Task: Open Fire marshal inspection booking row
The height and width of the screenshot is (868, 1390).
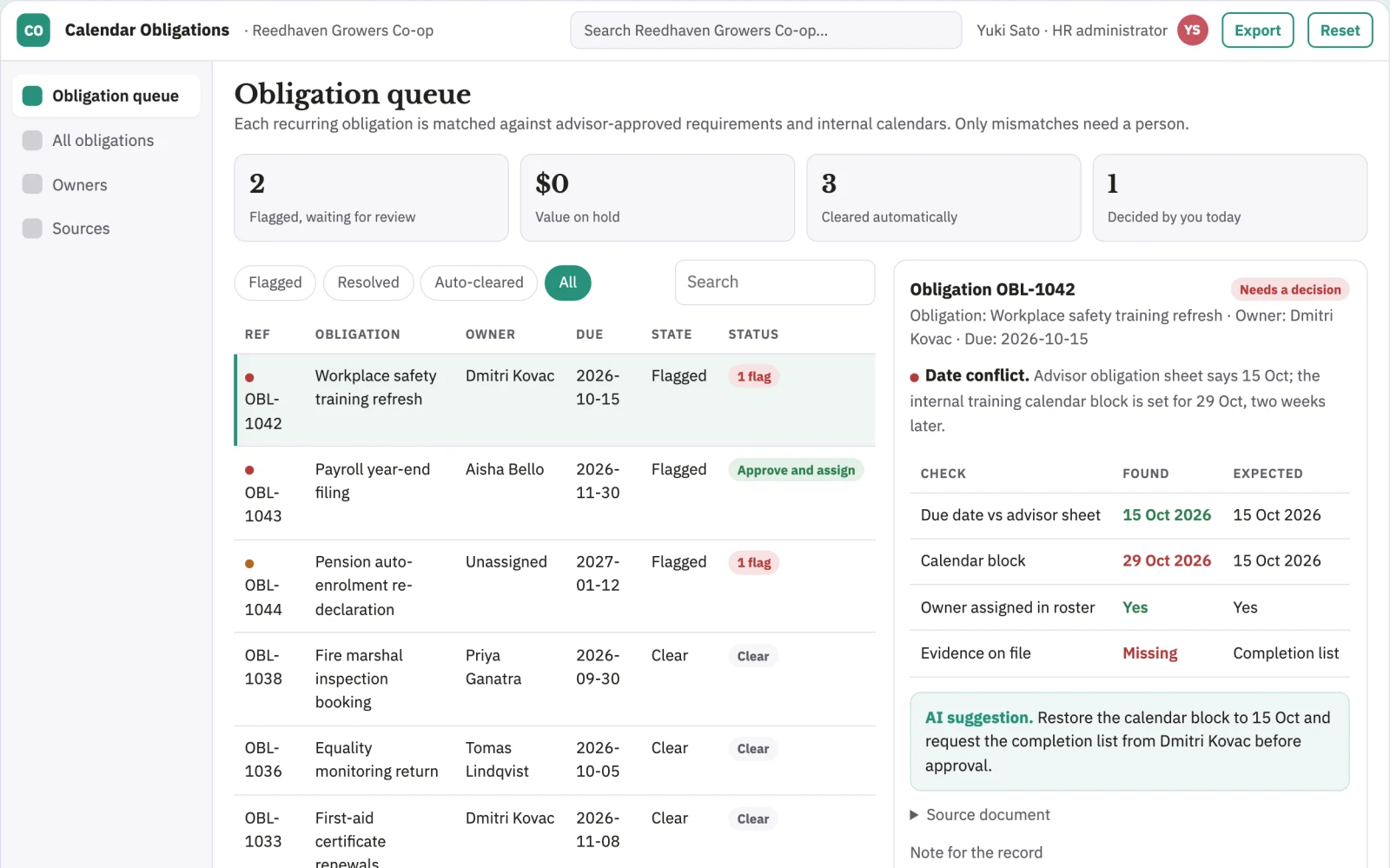Action: click(555, 679)
